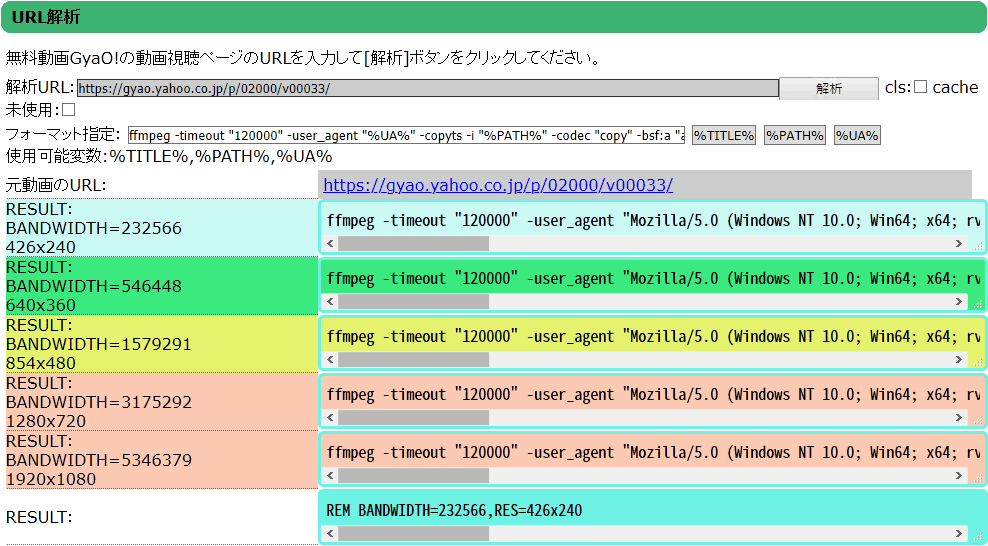Click left scroll arrow in 854x480 row
Viewport: 988px width, 546px height.
pyautogui.click(x=330, y=360)
